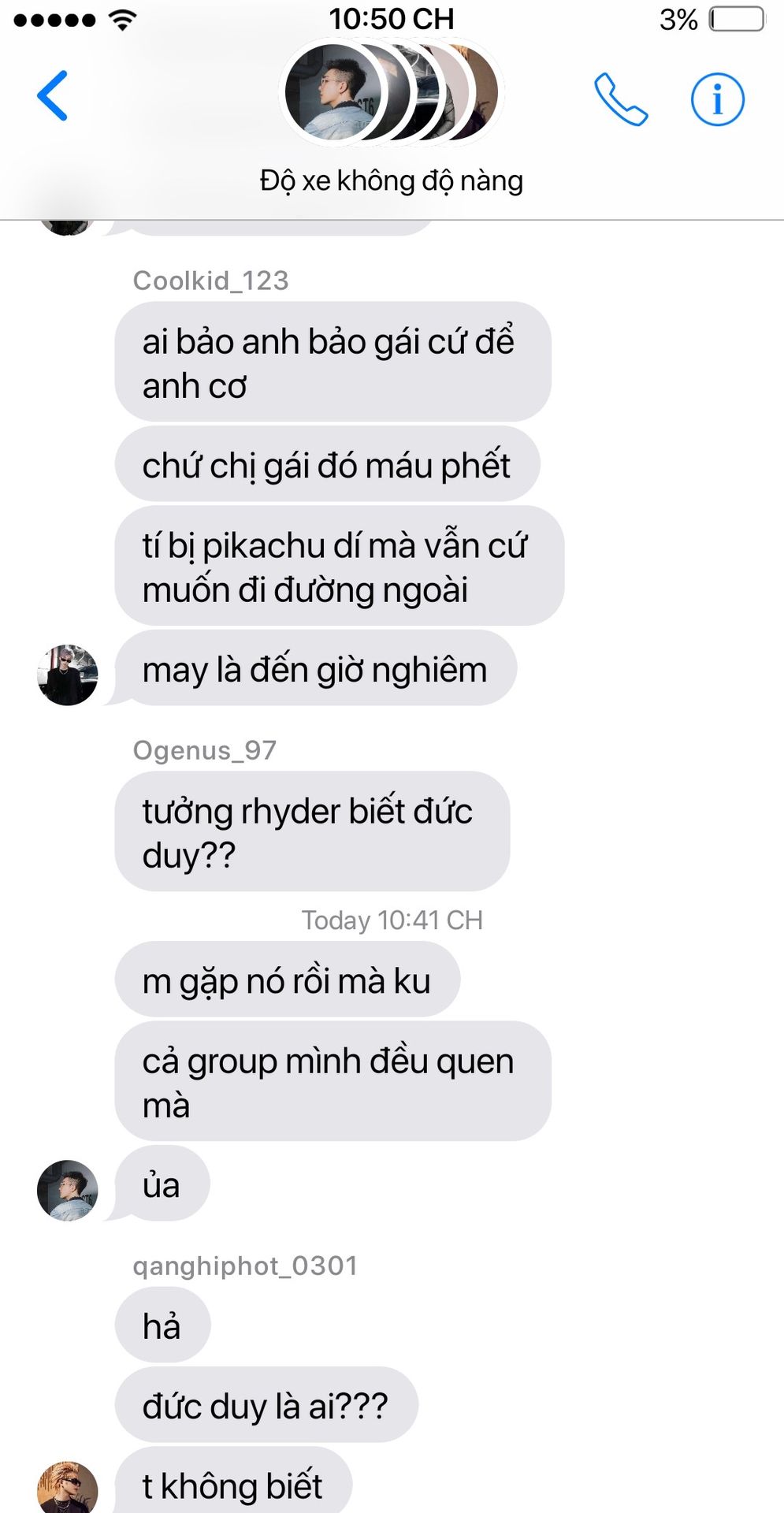Select message "chứ chị gái đó máu phết"
The height and width of the screenshot is (1513, 784).
point(327,465)
